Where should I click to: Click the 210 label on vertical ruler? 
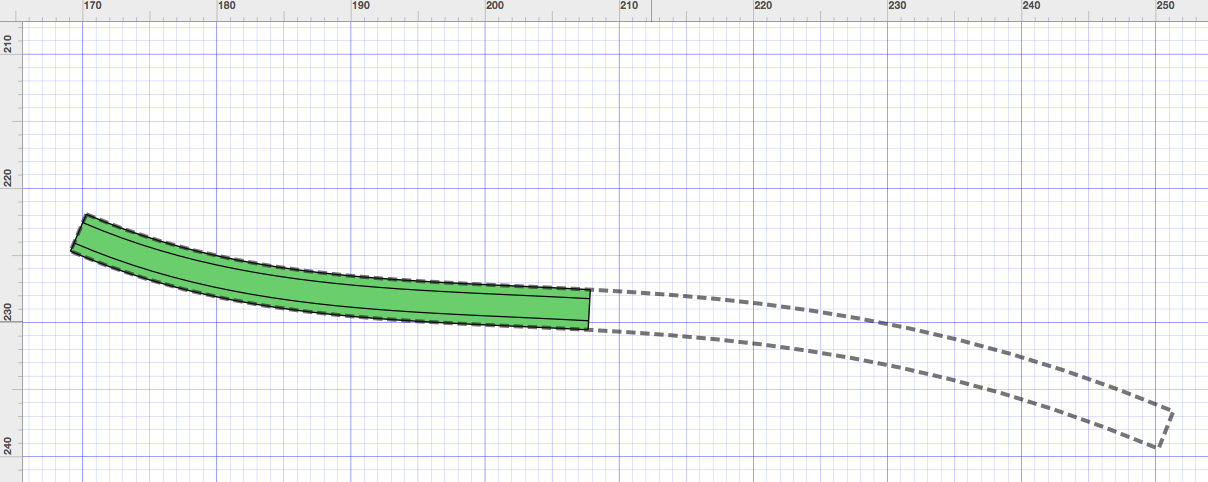click(x=9, y=46)
